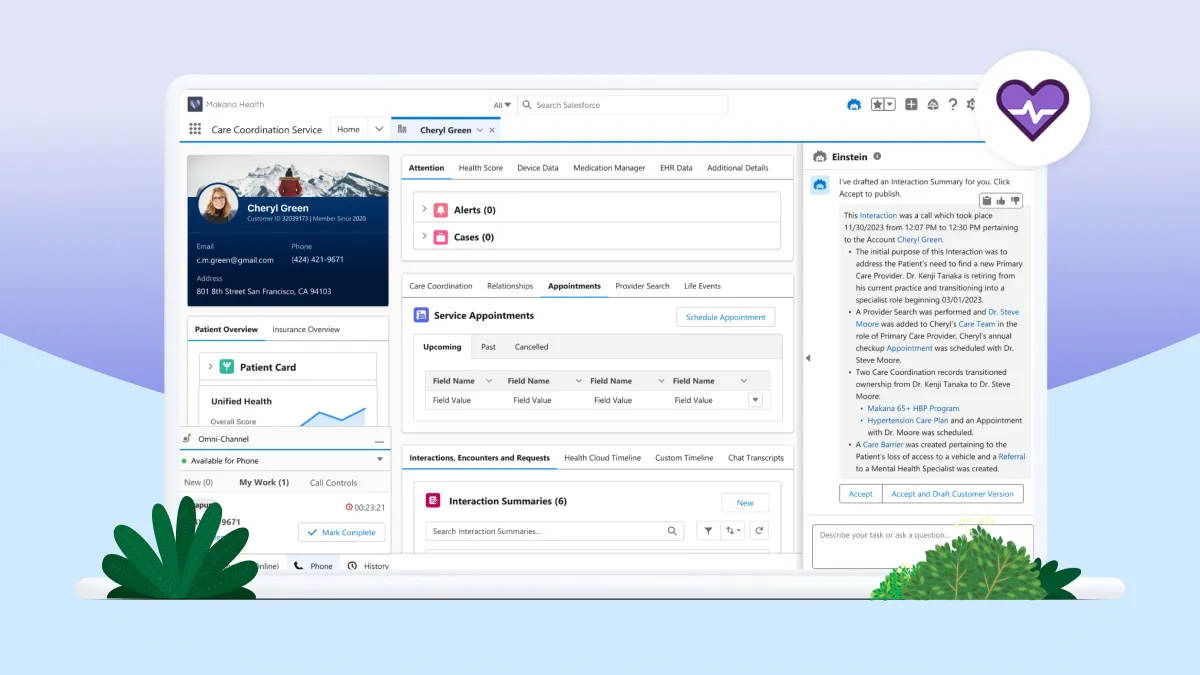Open the Medication Manager tab
Screen dimensions: 1200x675
(x=609, y=168)
